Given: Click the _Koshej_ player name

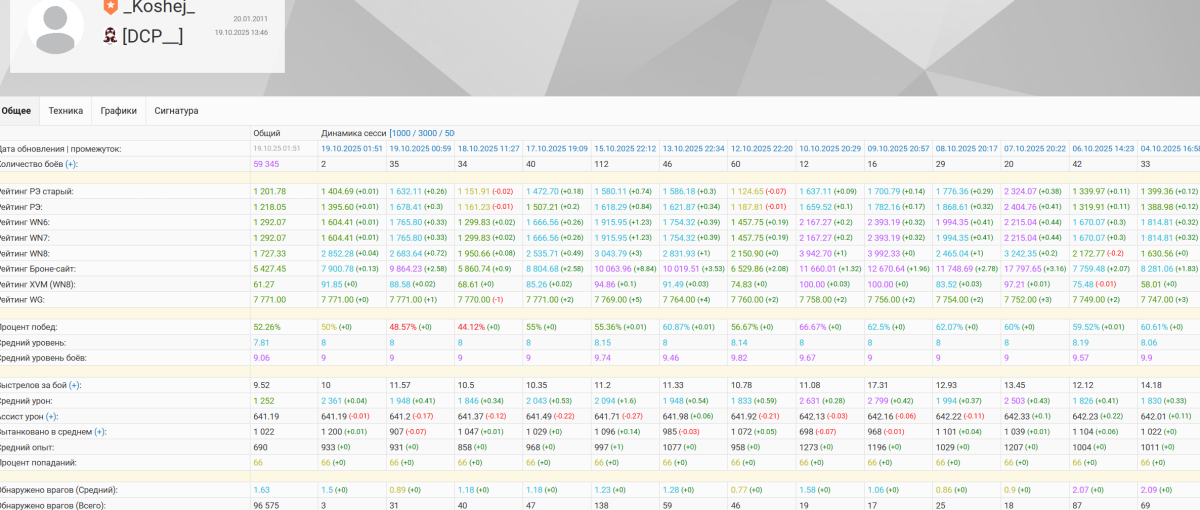Looking at the screenshot, I should click(158, 8).
